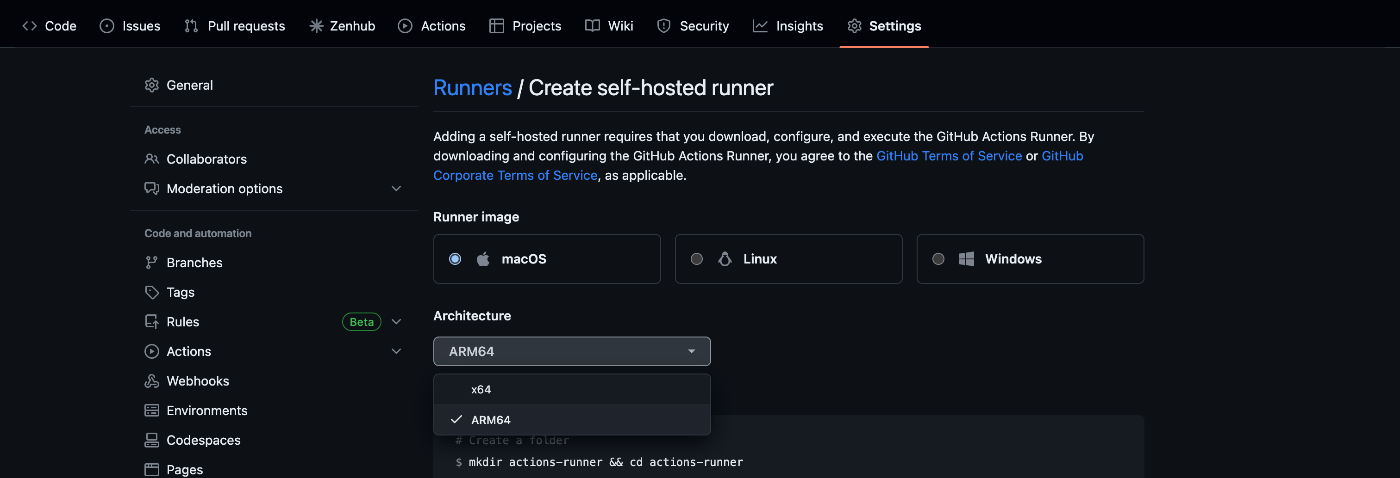Click the Collaborators people icon
Viewport: 1400px width, 478px height.
152,159
